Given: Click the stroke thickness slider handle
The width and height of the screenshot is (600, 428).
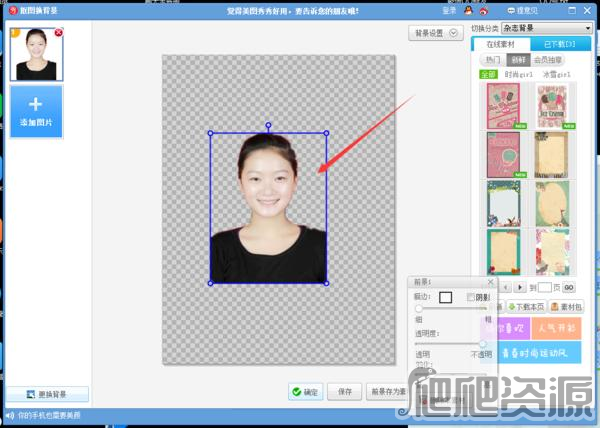Looking at the screenshot, I should (419, 308).
